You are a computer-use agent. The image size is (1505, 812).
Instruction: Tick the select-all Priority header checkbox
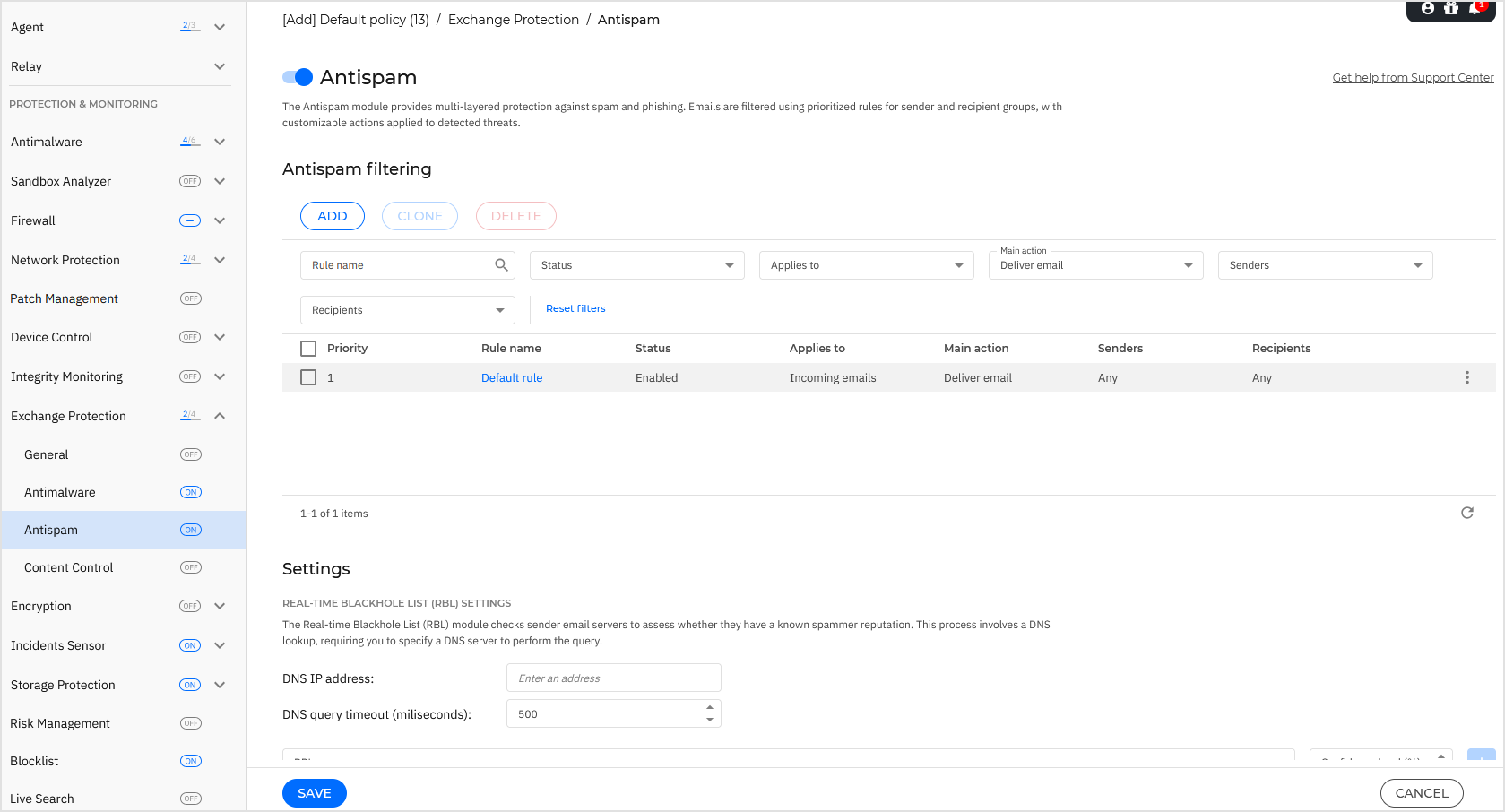tap(308, 349)
